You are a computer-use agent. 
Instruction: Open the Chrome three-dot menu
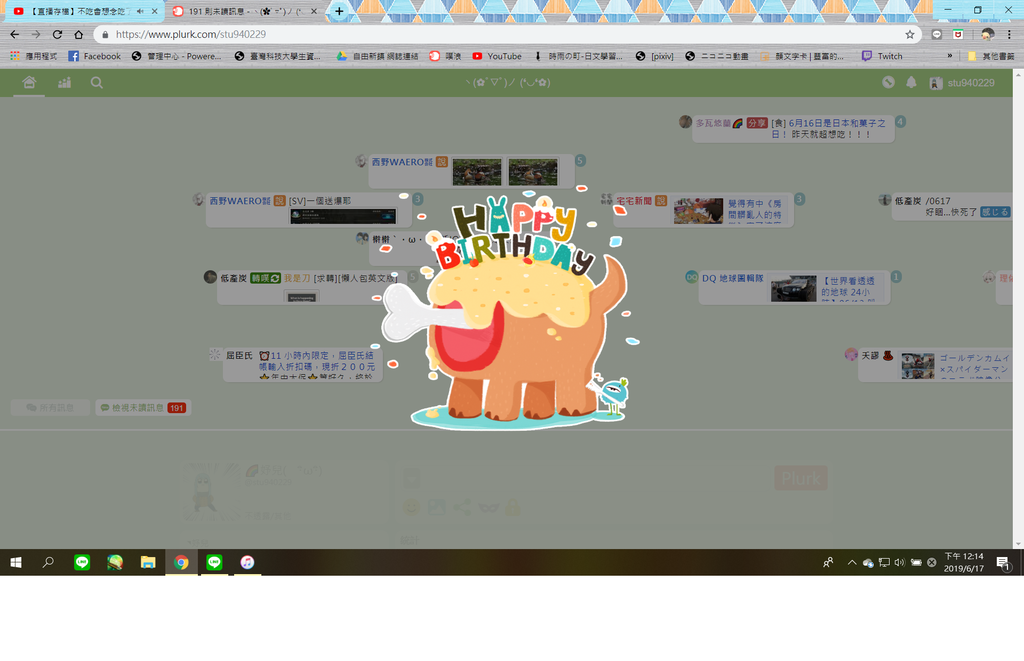coord(1009,34)
